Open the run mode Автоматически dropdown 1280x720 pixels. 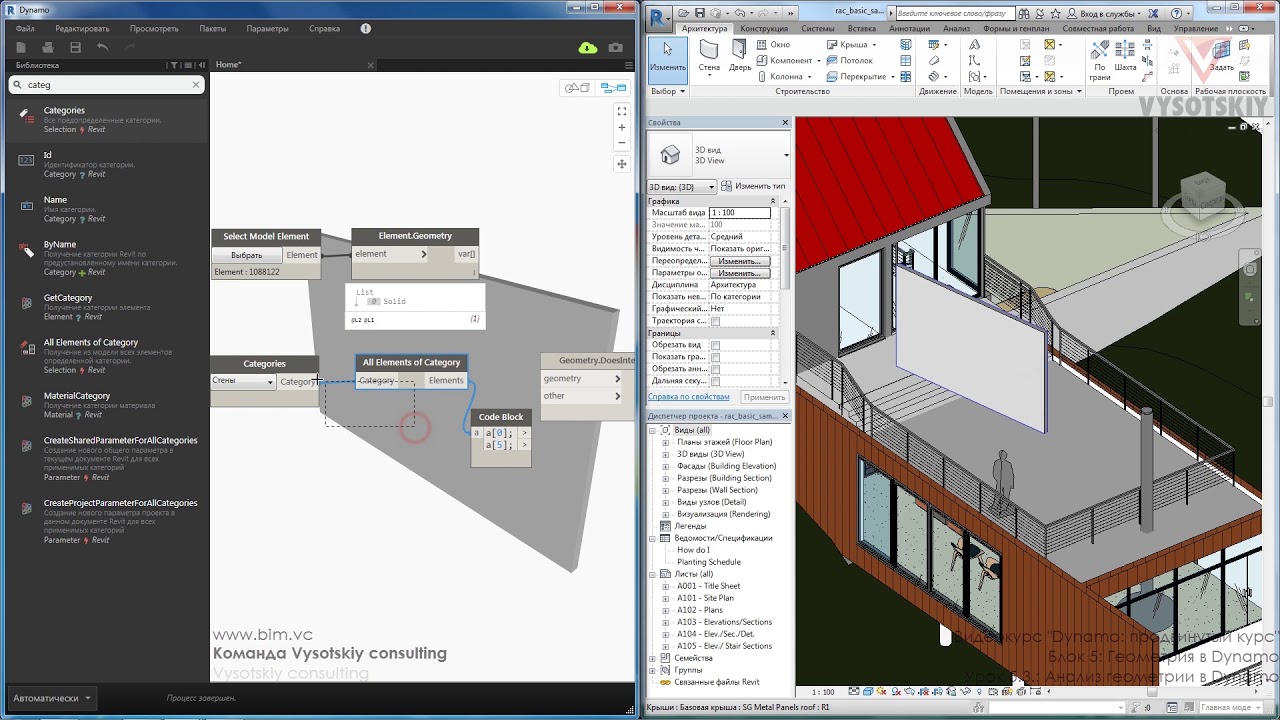point(52,698)
